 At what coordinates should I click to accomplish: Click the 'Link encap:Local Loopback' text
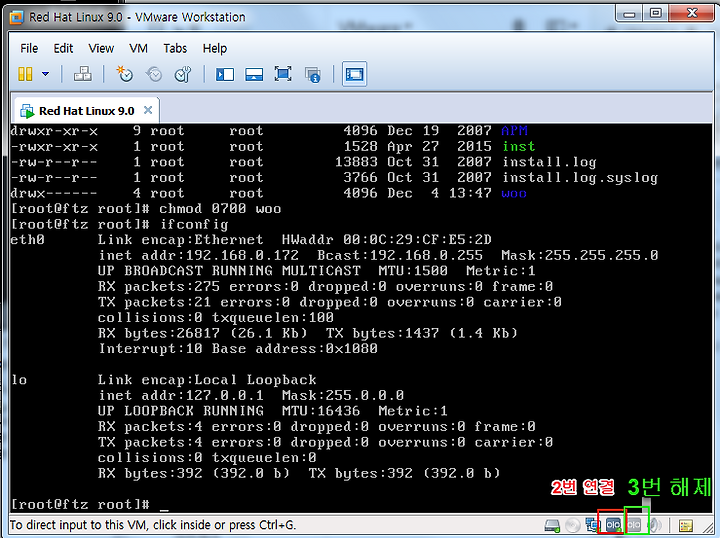tap(207, 380)
